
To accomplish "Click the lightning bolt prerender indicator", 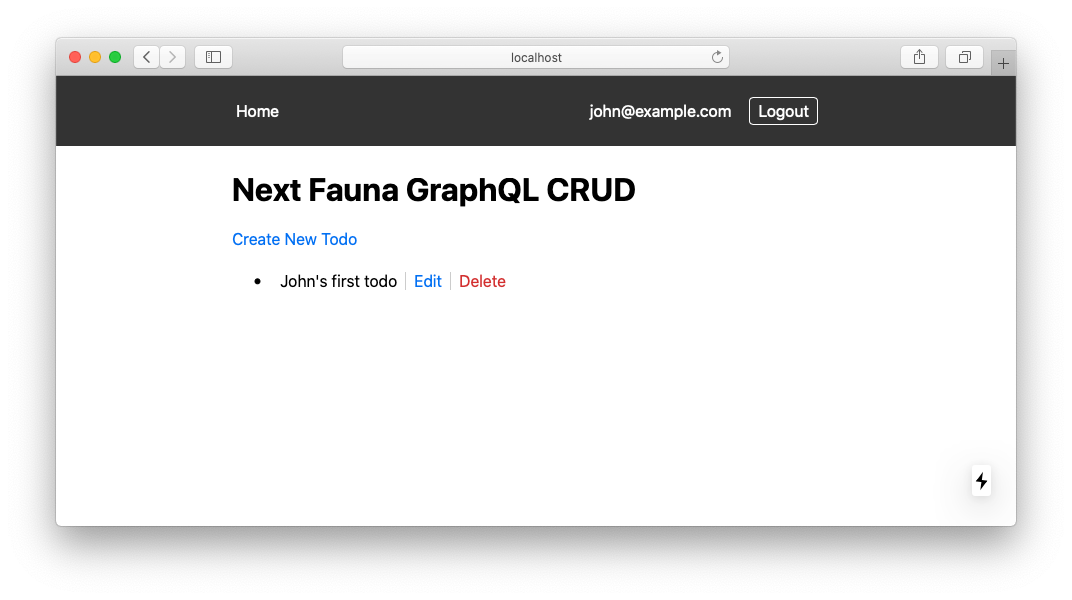I will coord(982,481).
